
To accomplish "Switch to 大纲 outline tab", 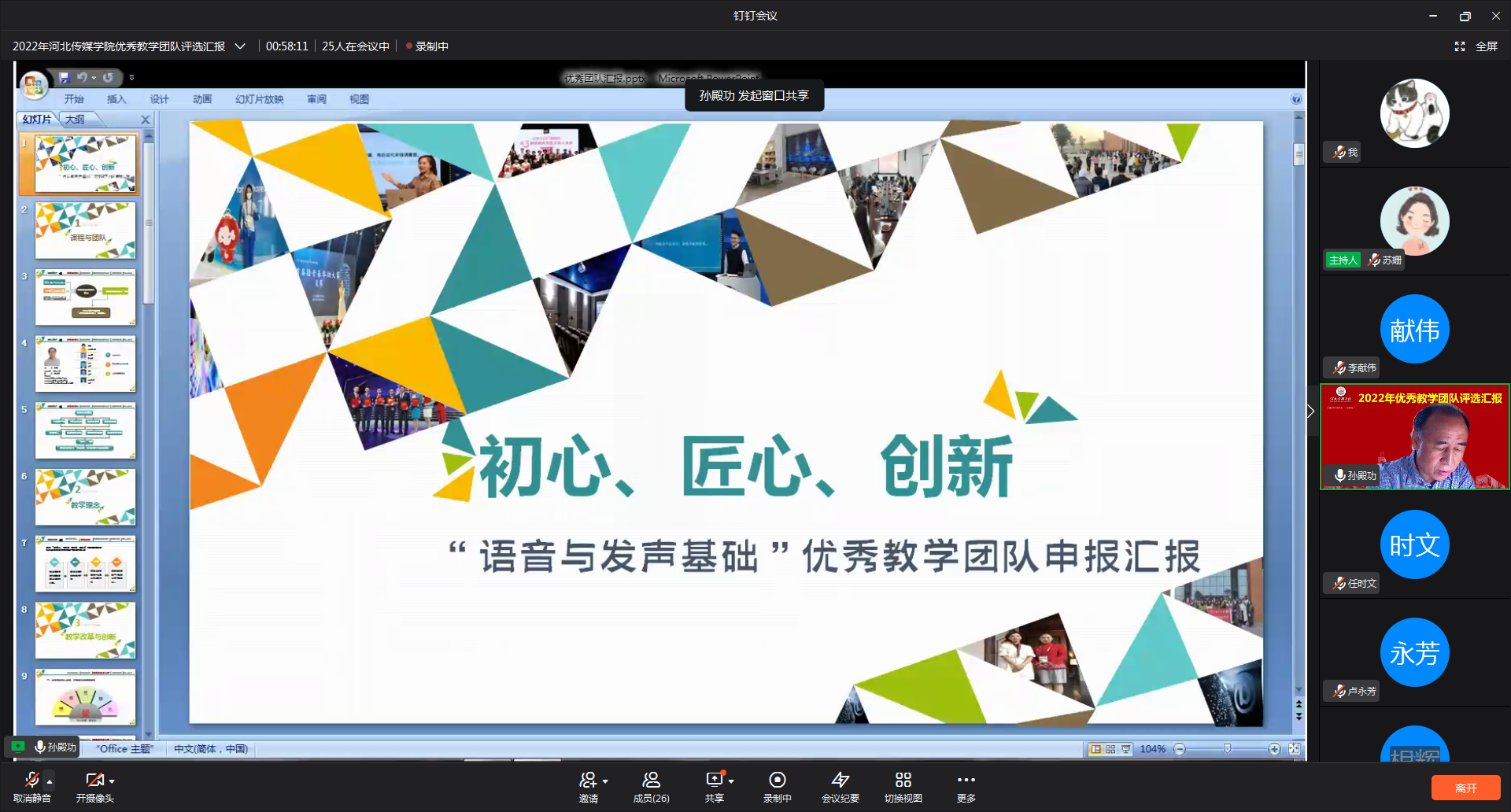I will pyautogui.click(x=76, y=120).
